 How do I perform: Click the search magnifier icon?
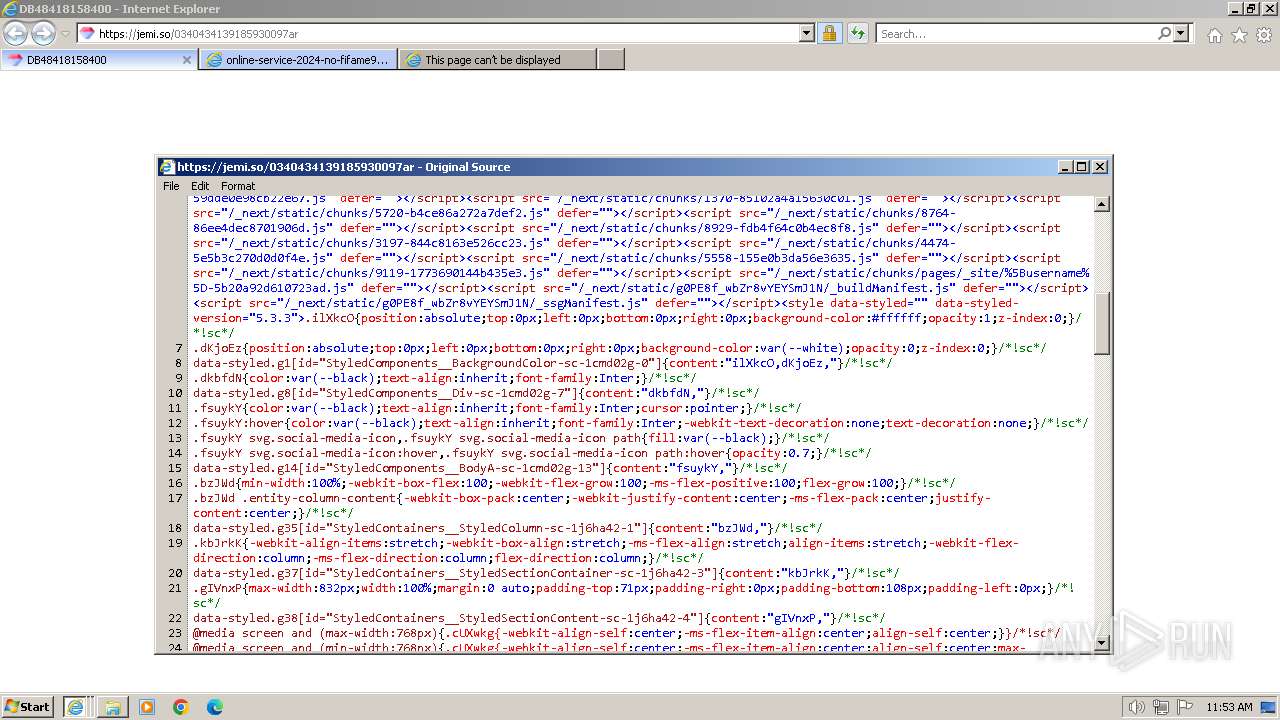click(x=1164, y=33)
